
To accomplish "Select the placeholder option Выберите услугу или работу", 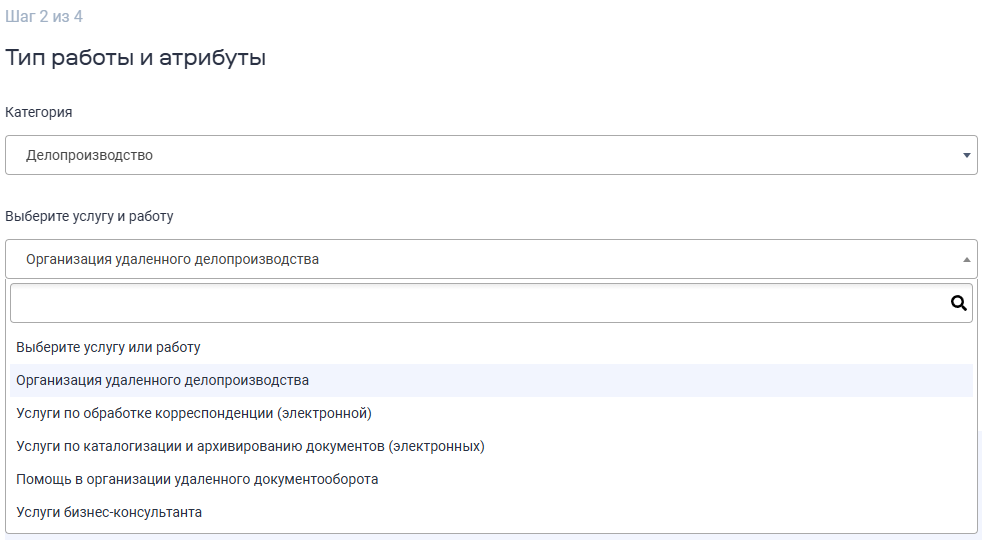I will (x=109, y=347).
